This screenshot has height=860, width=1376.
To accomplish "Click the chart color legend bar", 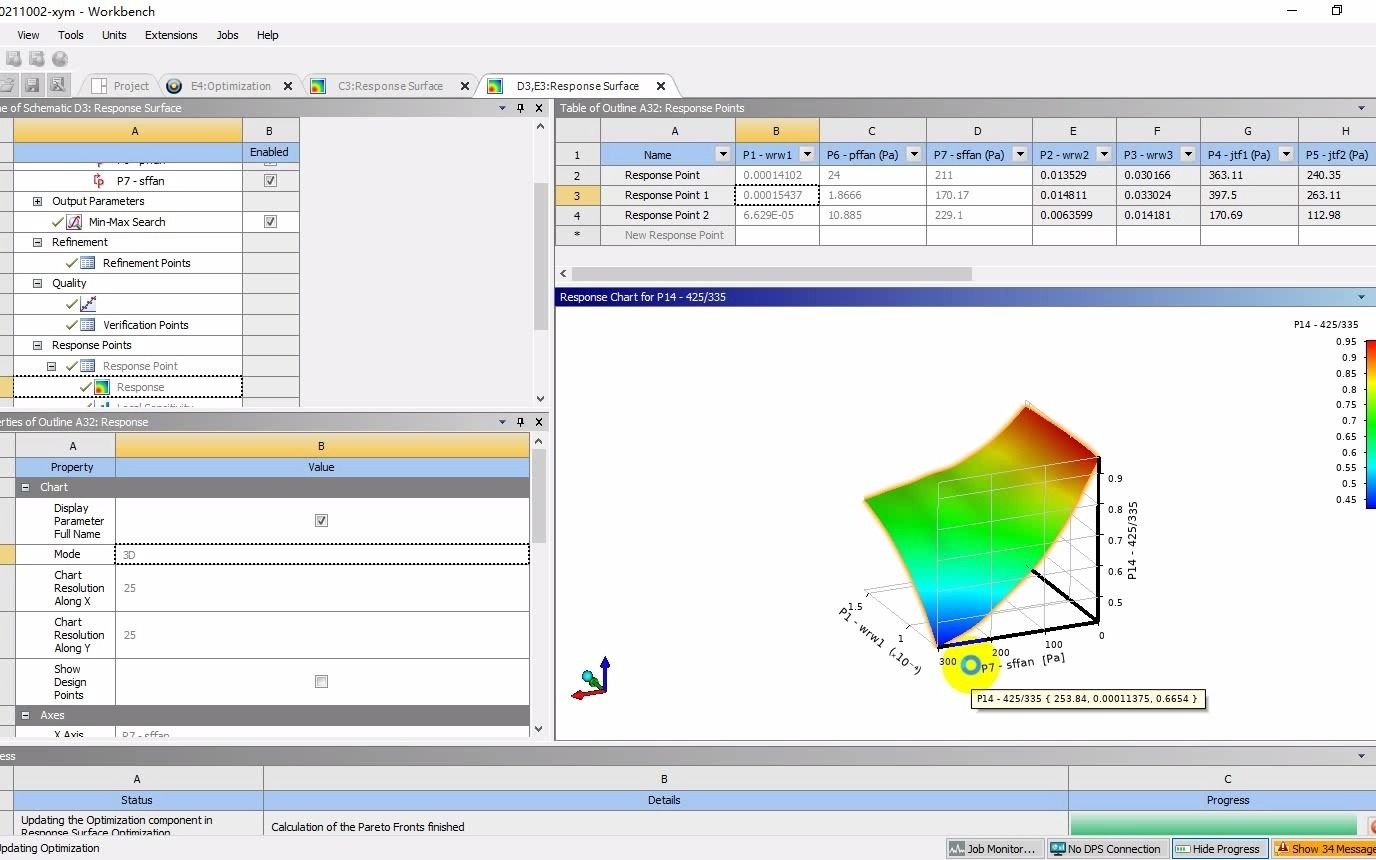I will (1371, 424).
